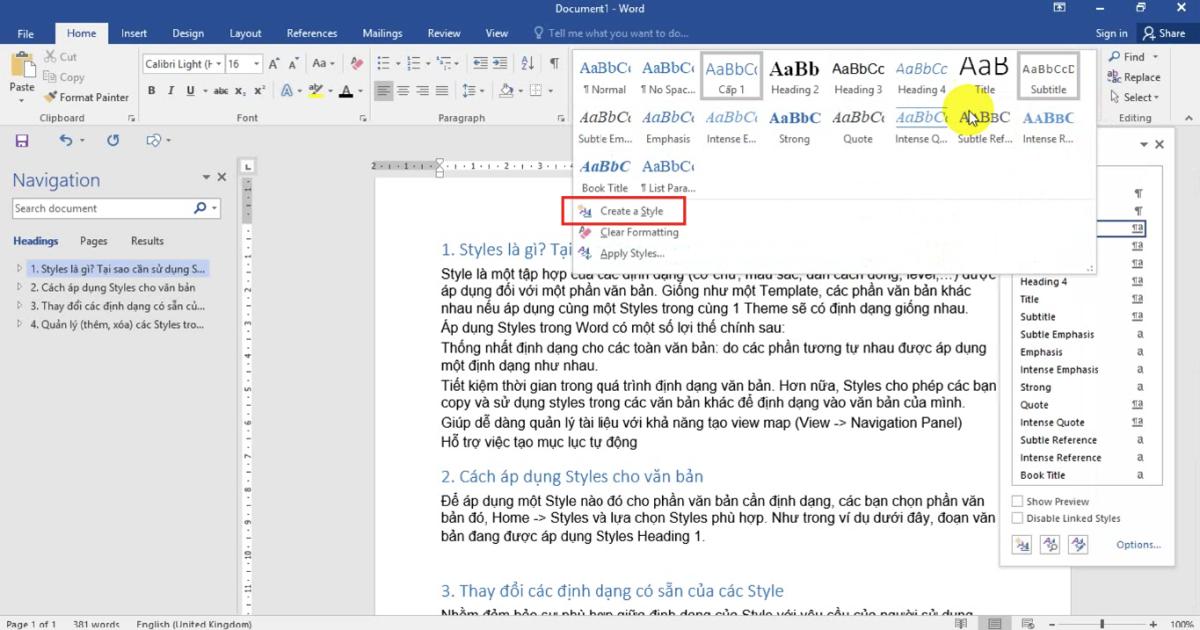Choose Create a Style from the gallery menu
1200x630 pixels.
[632, 211]
